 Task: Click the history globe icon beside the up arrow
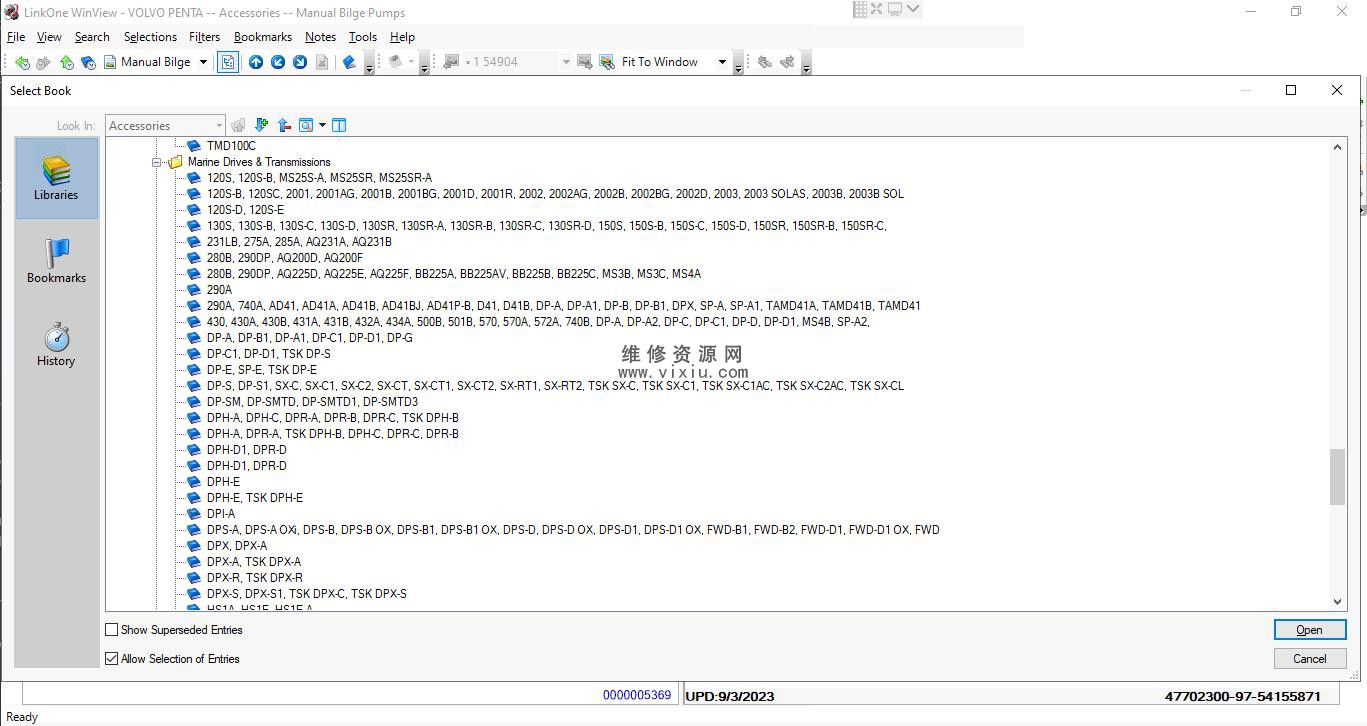click(88, 62)
